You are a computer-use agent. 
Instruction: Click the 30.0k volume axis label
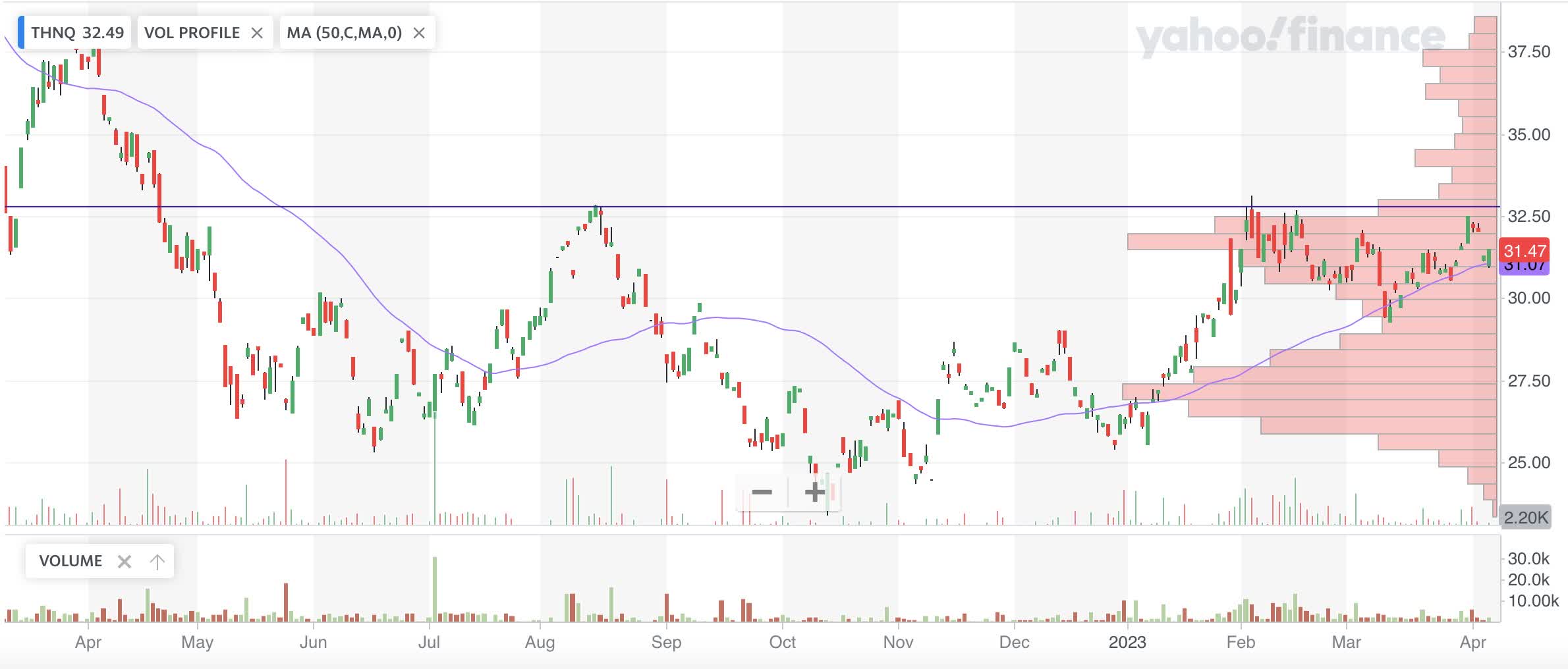coord(1528,559)
